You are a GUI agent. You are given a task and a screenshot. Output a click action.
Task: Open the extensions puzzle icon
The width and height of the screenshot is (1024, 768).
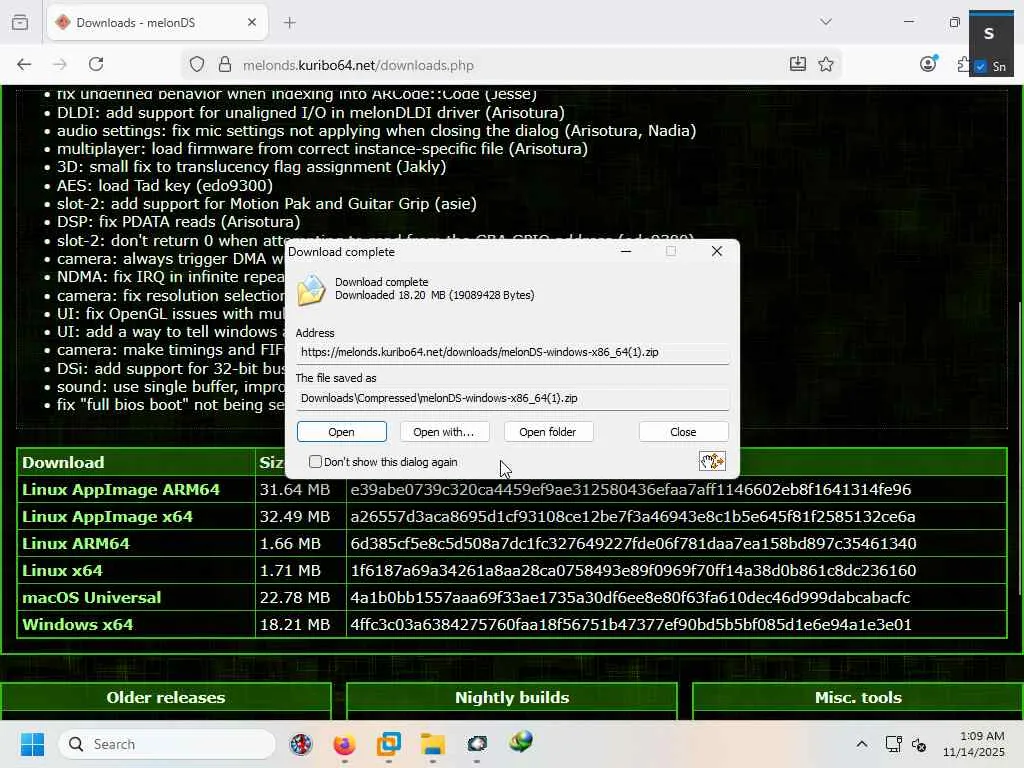(x=963, y=64)
